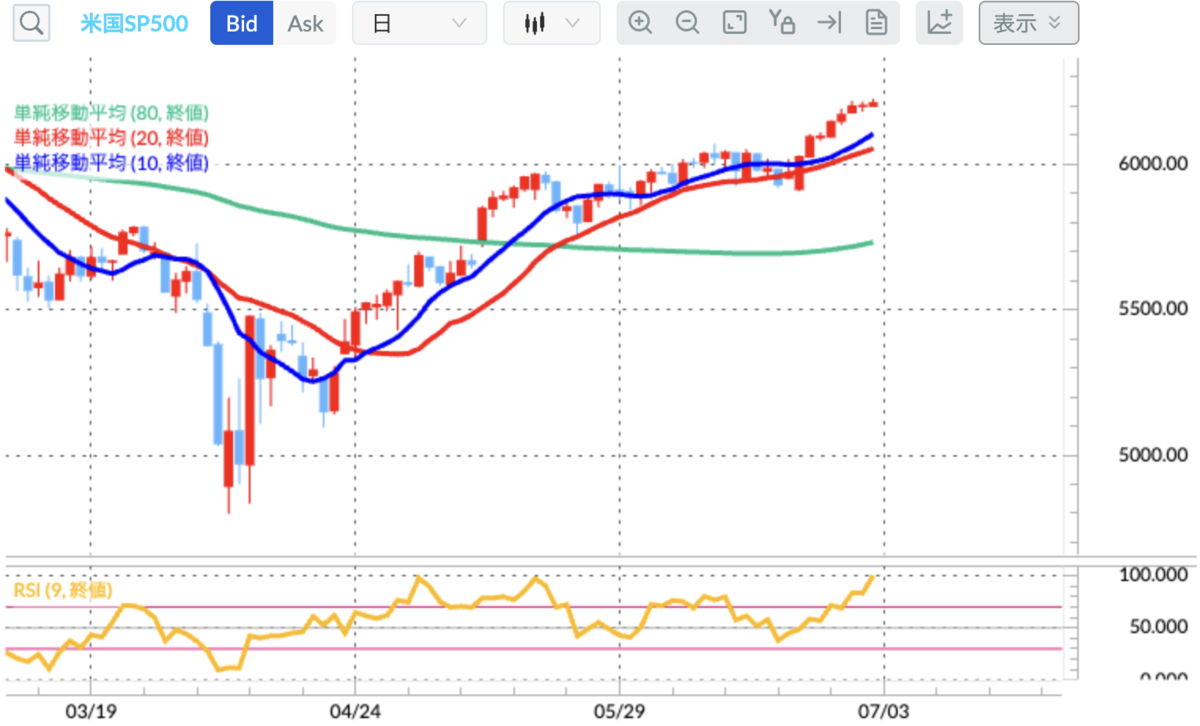This screenshot has width=1200, height=726.
Task: Open the 日 timeframe dropdown
Action: (420, 23)
